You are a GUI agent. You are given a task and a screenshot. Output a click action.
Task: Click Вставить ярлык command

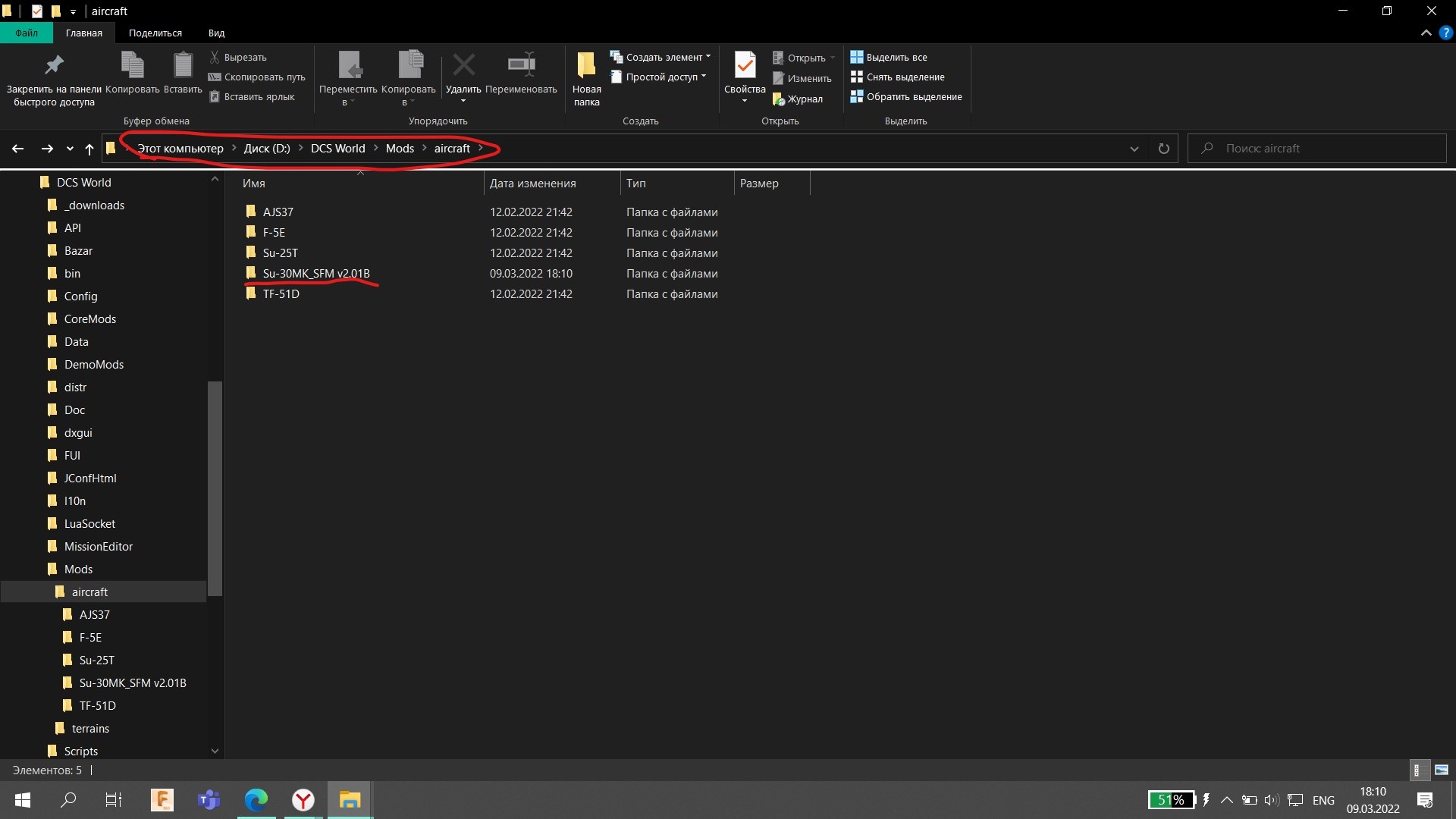point(252,96)
